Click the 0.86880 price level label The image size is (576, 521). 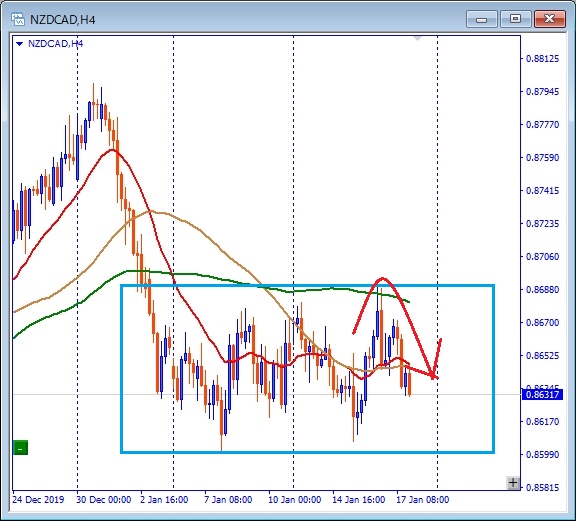(543, 290)
